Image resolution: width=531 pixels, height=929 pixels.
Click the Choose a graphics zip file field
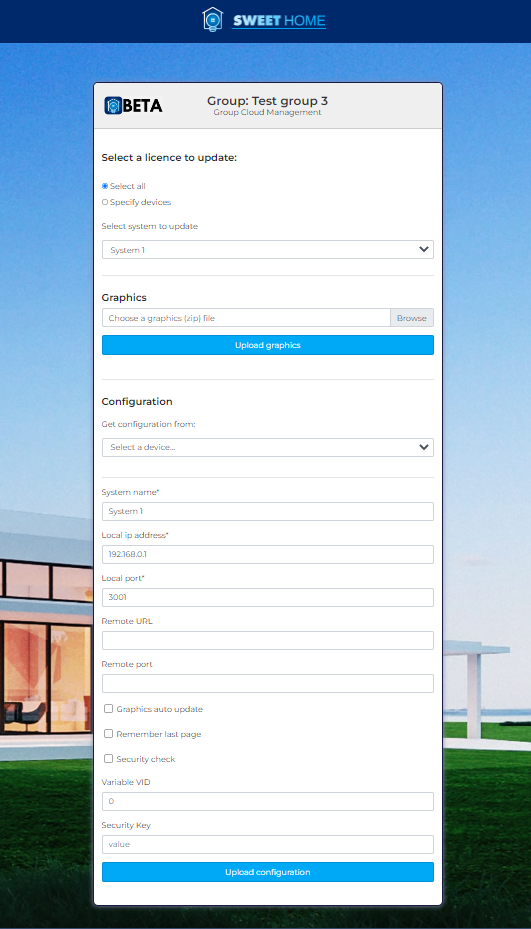pyautogui.click(x=246, y=318)
